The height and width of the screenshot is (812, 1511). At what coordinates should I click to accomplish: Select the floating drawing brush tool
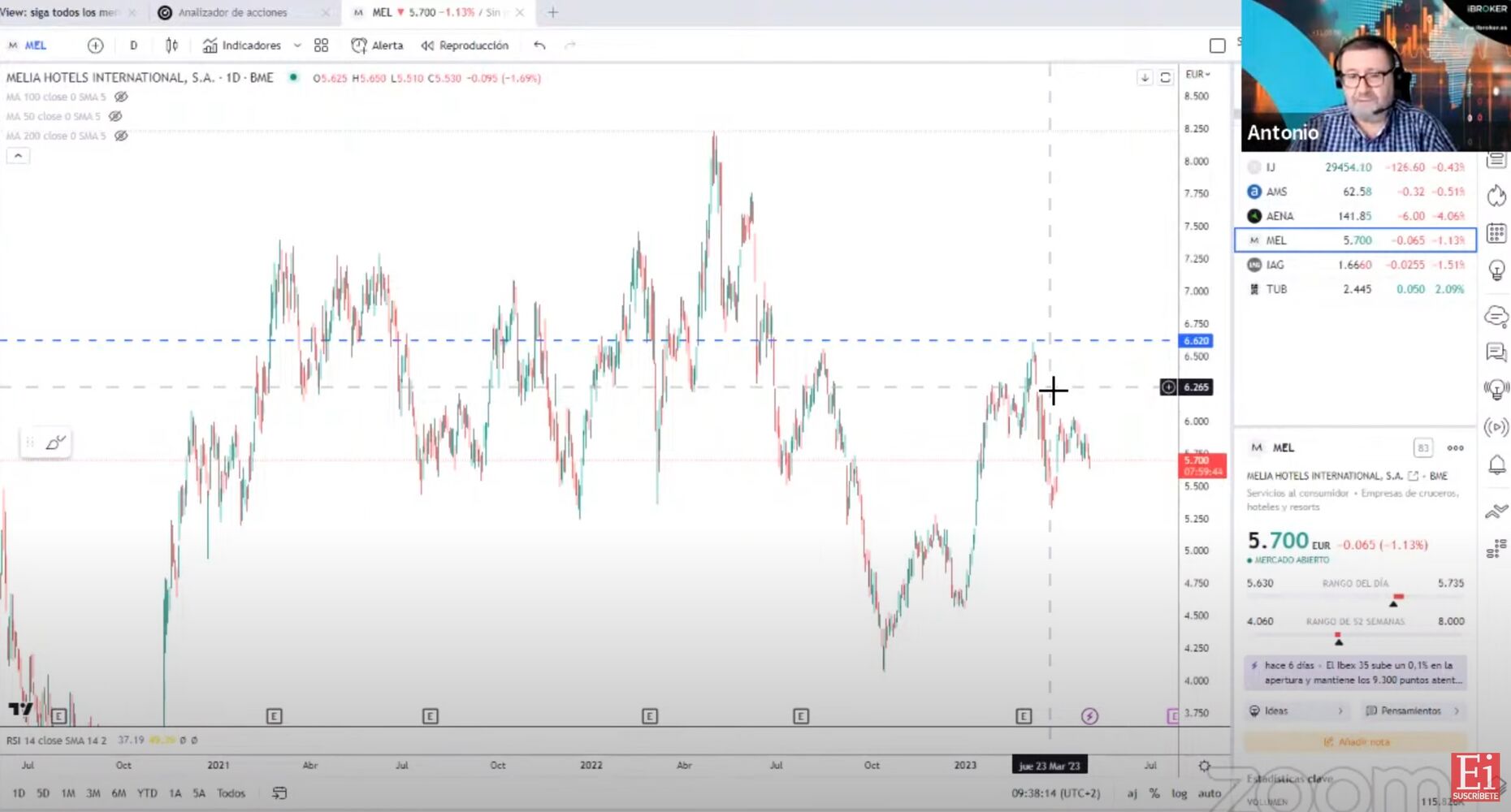pos(55,443)
